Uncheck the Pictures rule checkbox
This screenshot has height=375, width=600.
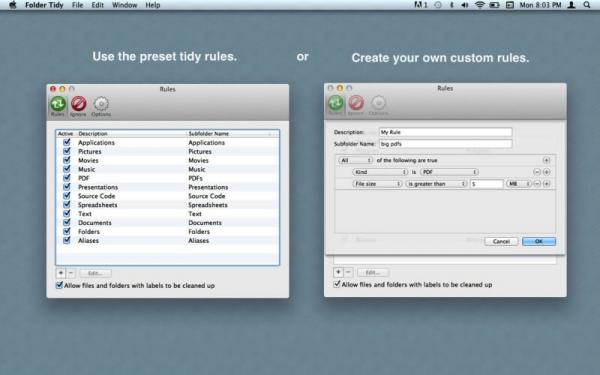67,151
